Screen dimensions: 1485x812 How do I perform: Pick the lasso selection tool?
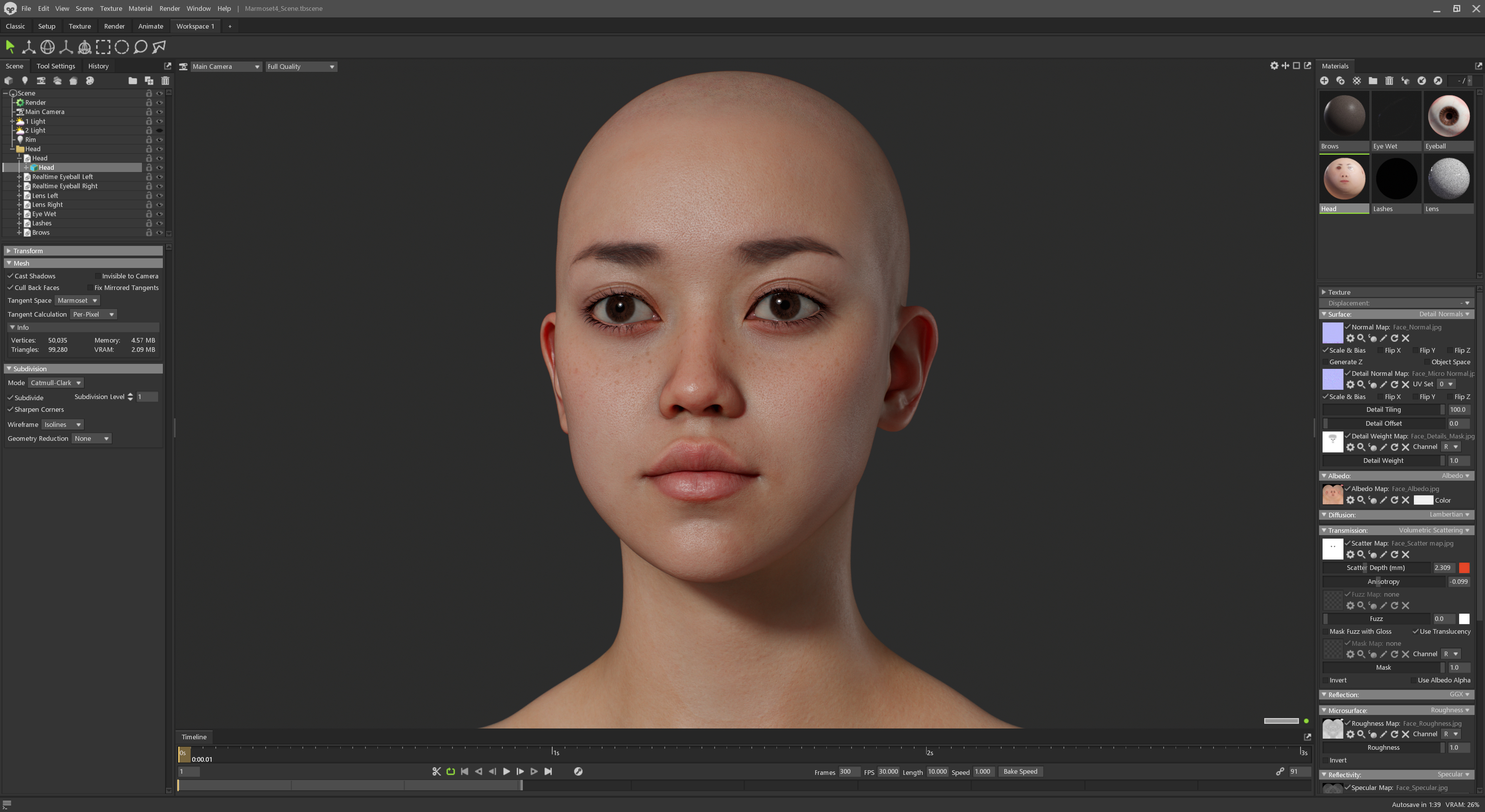coord(140,47)
